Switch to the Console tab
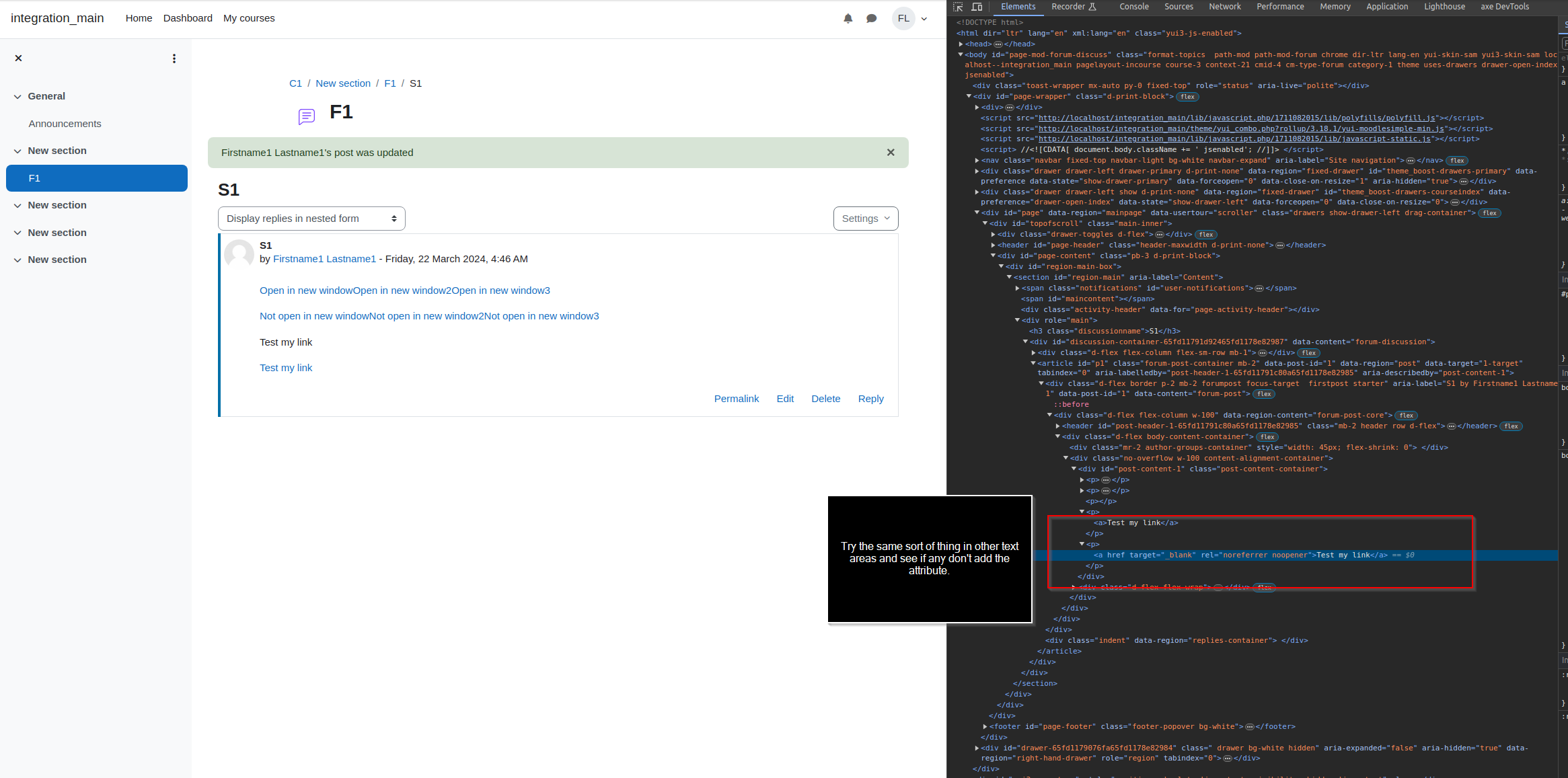This screenshot has height=778, width=1568. [x=1134, y=7]
